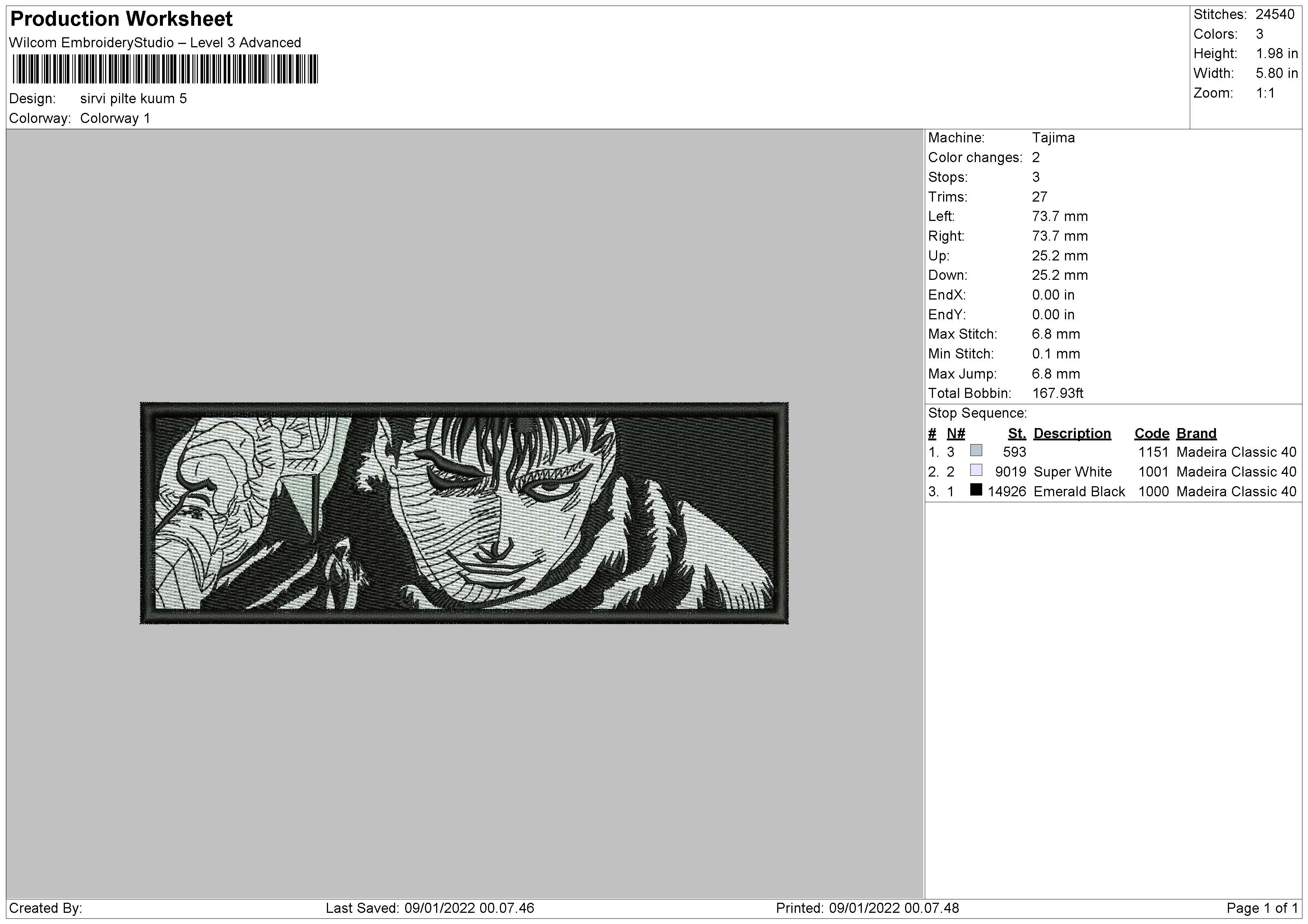Click the 'Description' column header
The height and width of the screenshot is (924, 1308).
coord(1072,434)
